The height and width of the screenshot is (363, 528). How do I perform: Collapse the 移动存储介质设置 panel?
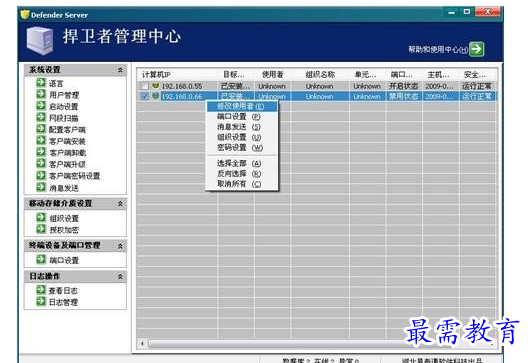coord(120,204)
